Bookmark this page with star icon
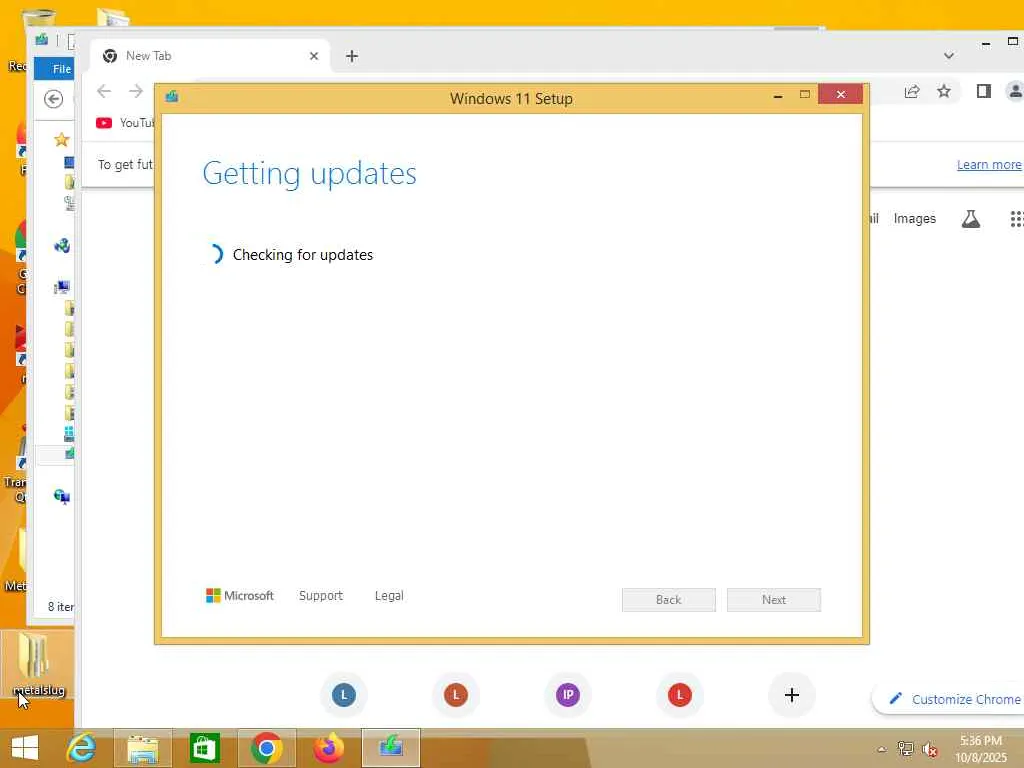 [944, 91]
